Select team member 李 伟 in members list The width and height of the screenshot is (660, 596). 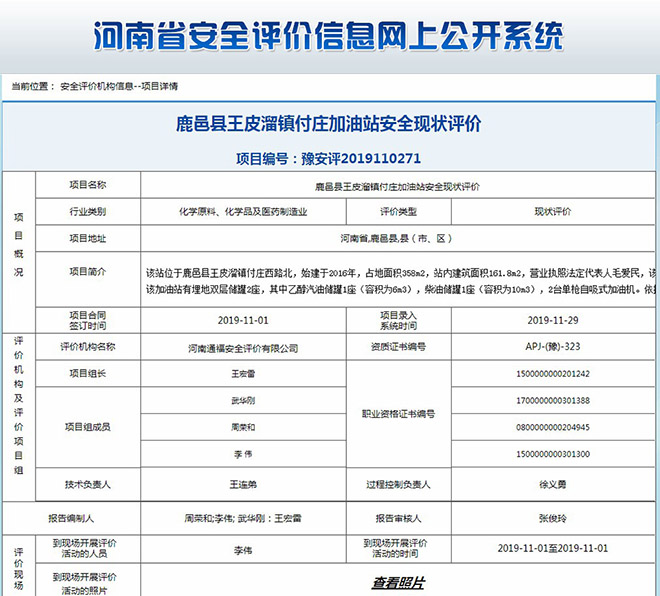click(243, 454)
